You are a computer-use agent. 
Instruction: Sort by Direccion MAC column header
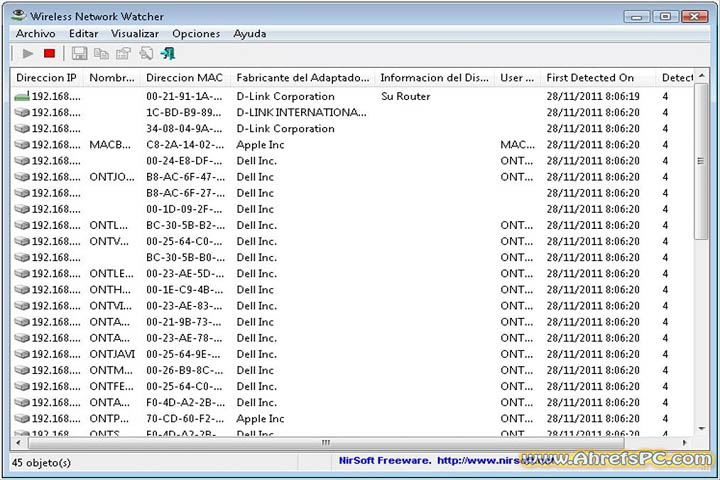point(186,78)
